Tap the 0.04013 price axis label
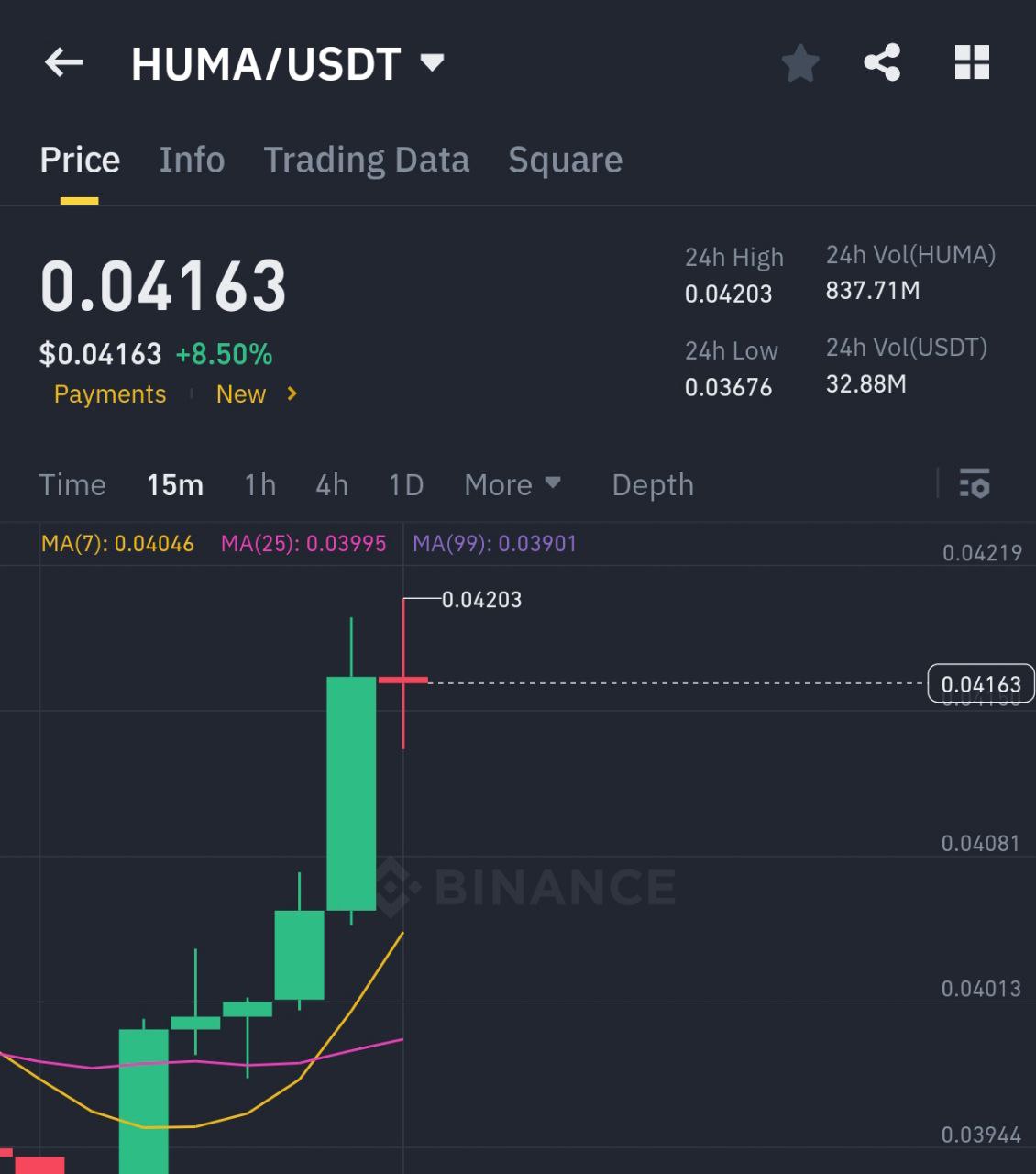1036x1174 pixels. pos(981,989)
